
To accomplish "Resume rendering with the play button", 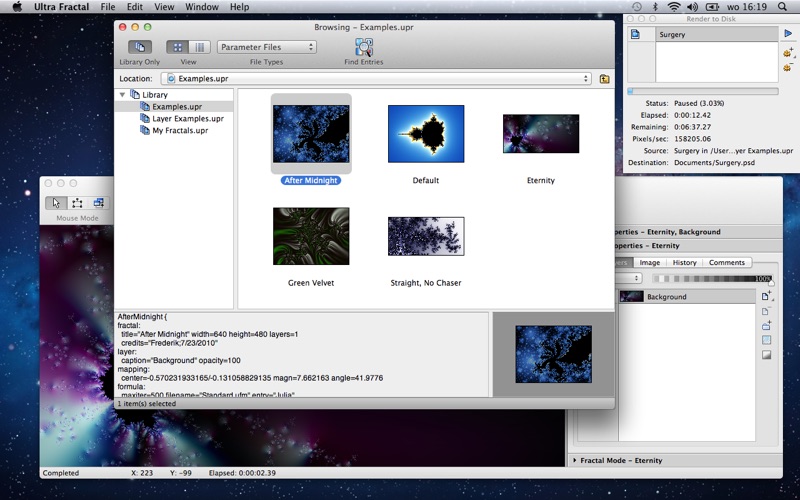I will coord(788,34).
